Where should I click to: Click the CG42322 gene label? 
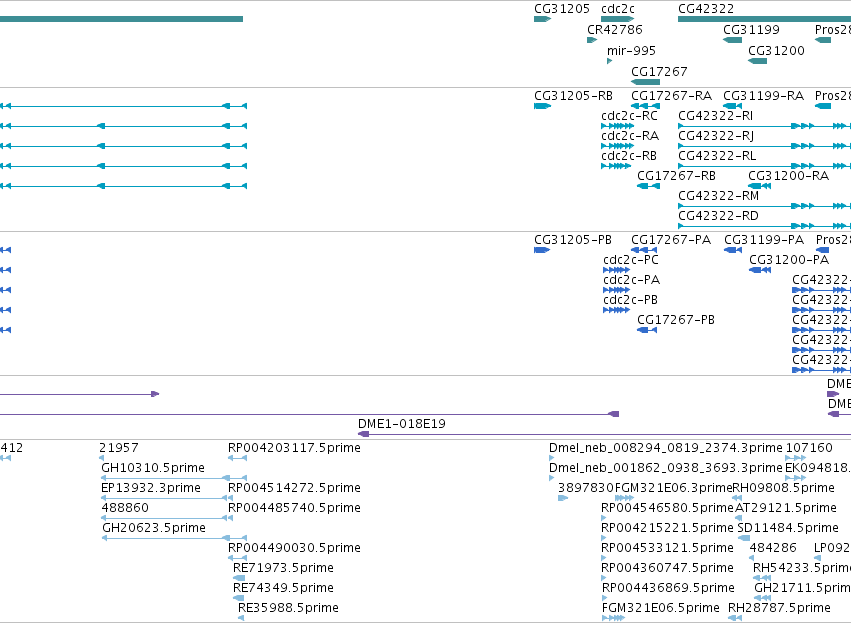[706, 9]
